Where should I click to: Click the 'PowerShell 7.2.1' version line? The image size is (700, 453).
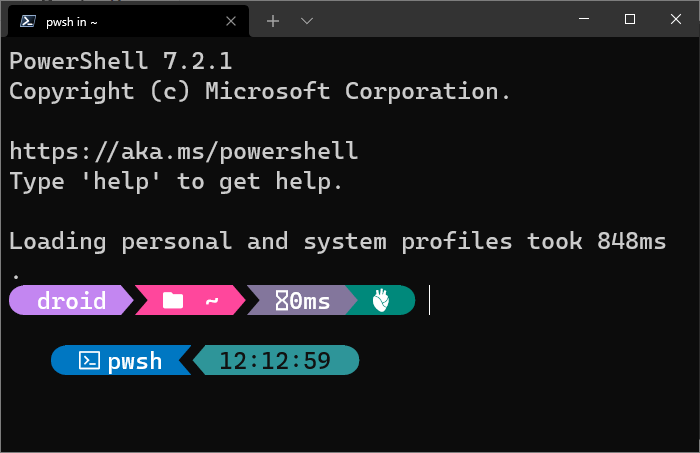pos(121,61)
